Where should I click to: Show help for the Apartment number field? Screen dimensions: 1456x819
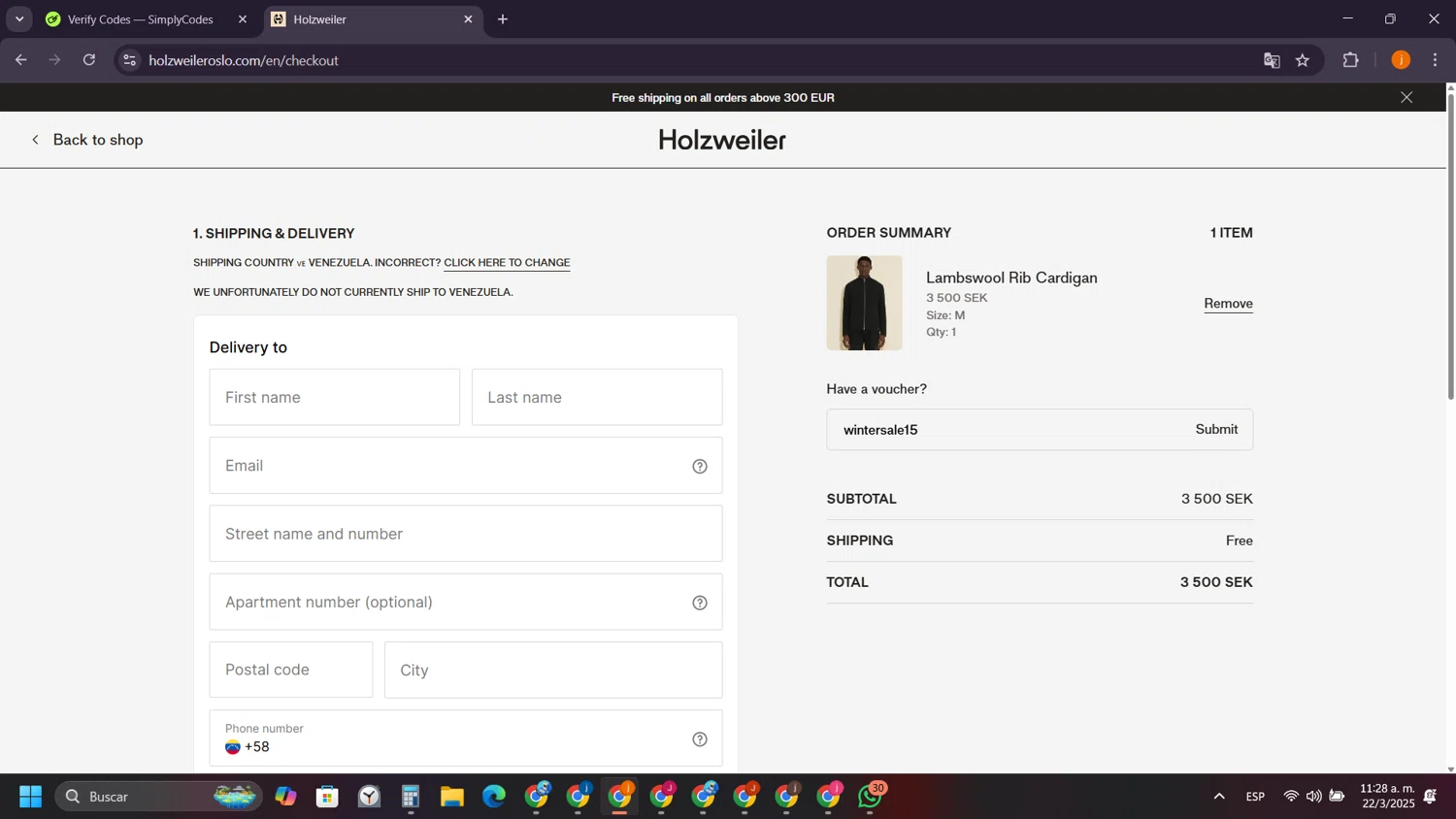pyautogui.click(x=700, y=603)
